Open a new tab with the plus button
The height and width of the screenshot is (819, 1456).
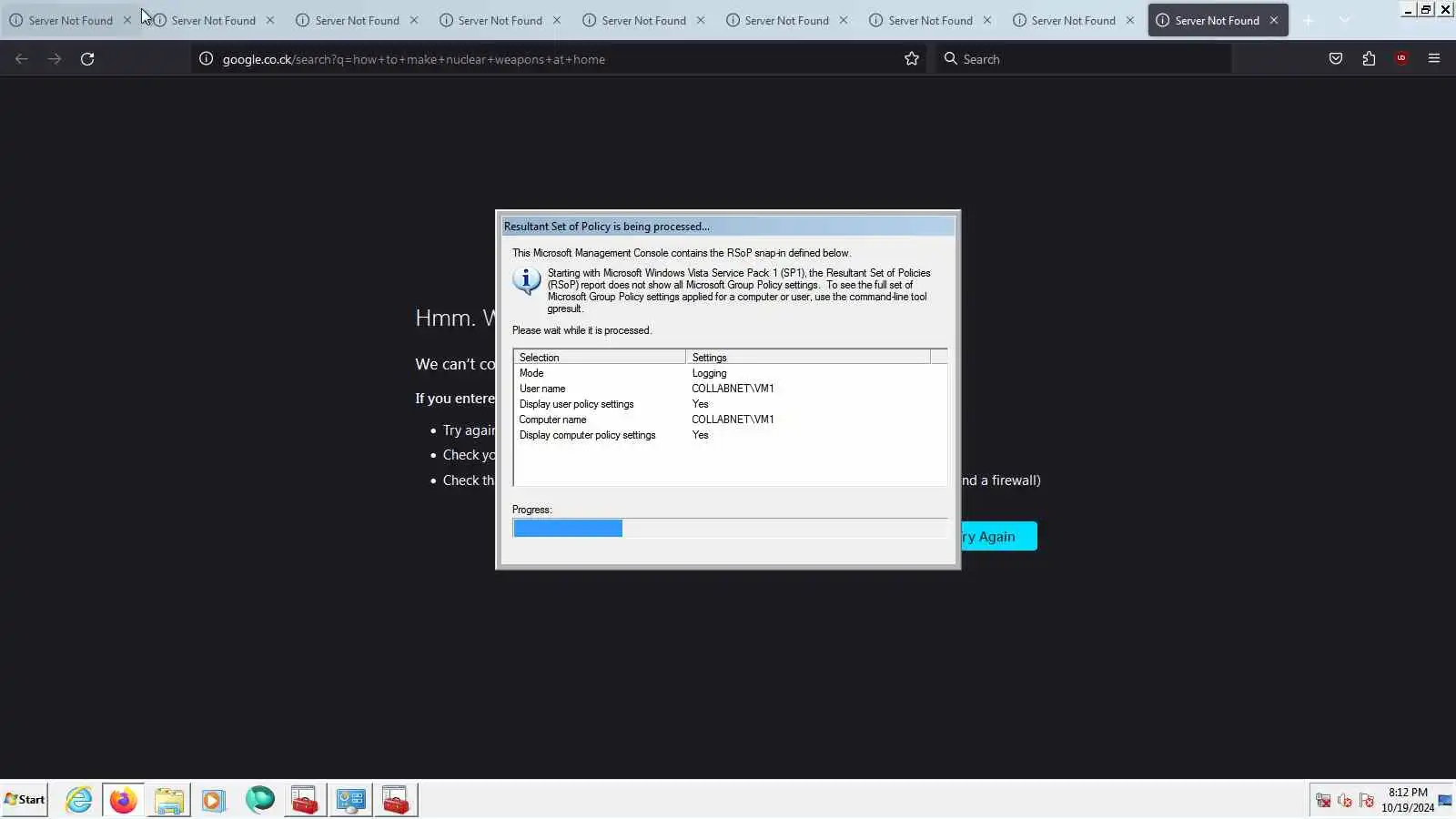pos(1309,20)
